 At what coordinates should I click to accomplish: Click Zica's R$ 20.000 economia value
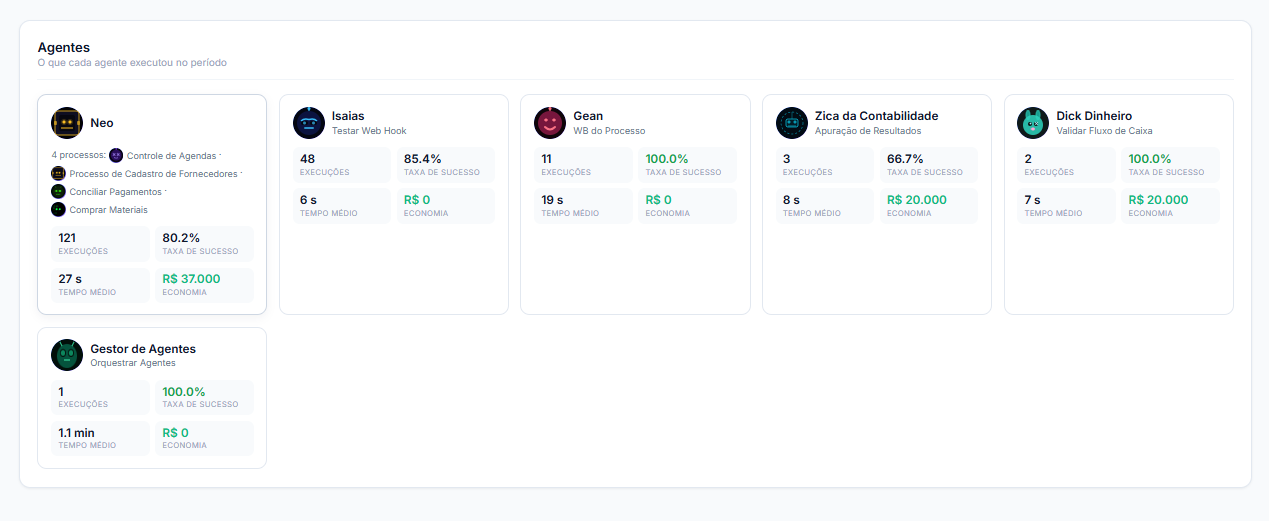[x=917, y=200]
